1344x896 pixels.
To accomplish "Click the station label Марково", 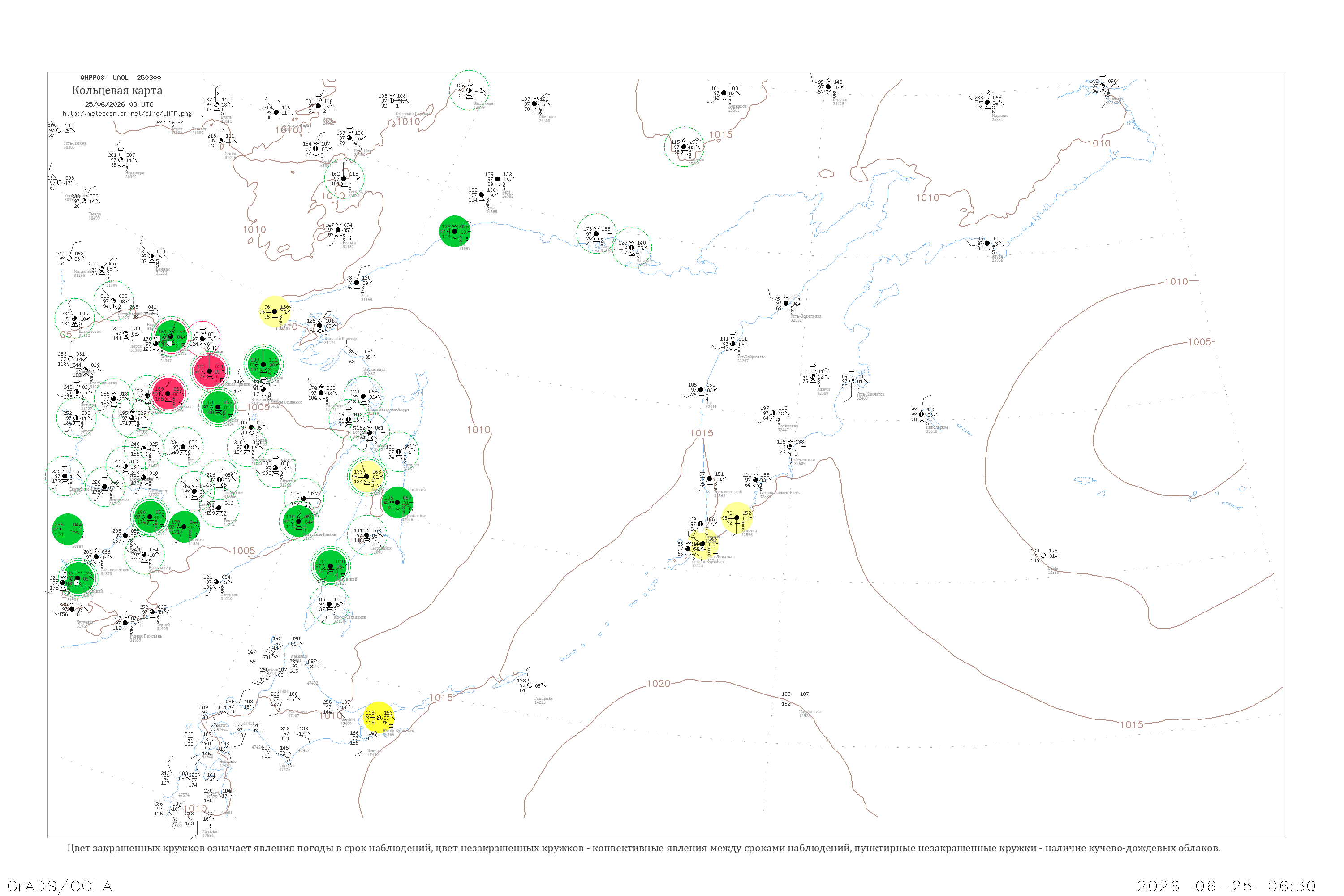I will coord(1000,116).
